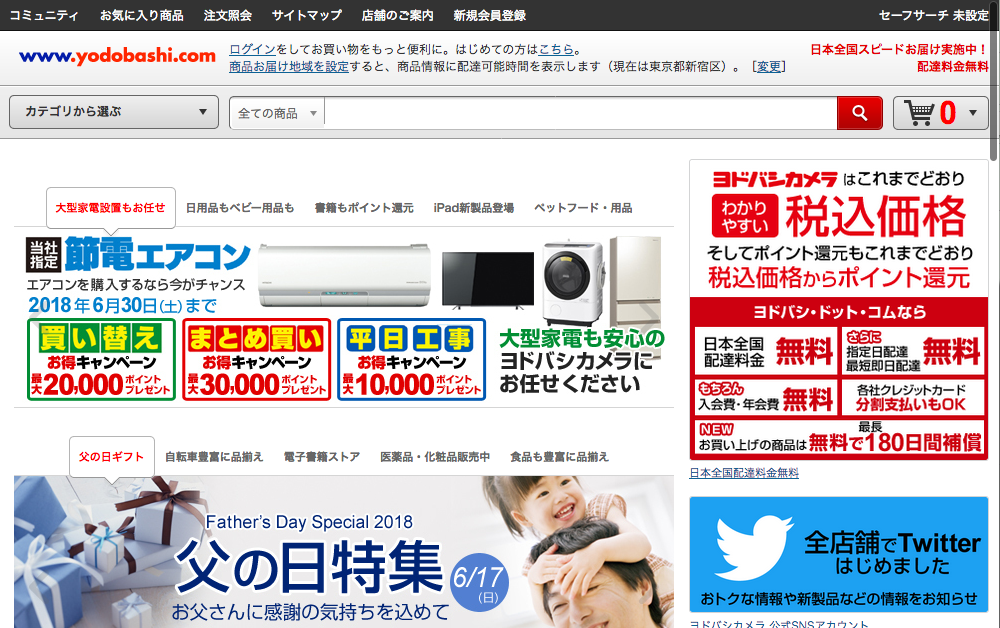
Task: Expand the cart dropdown arrow
Action: coord(973,113)
